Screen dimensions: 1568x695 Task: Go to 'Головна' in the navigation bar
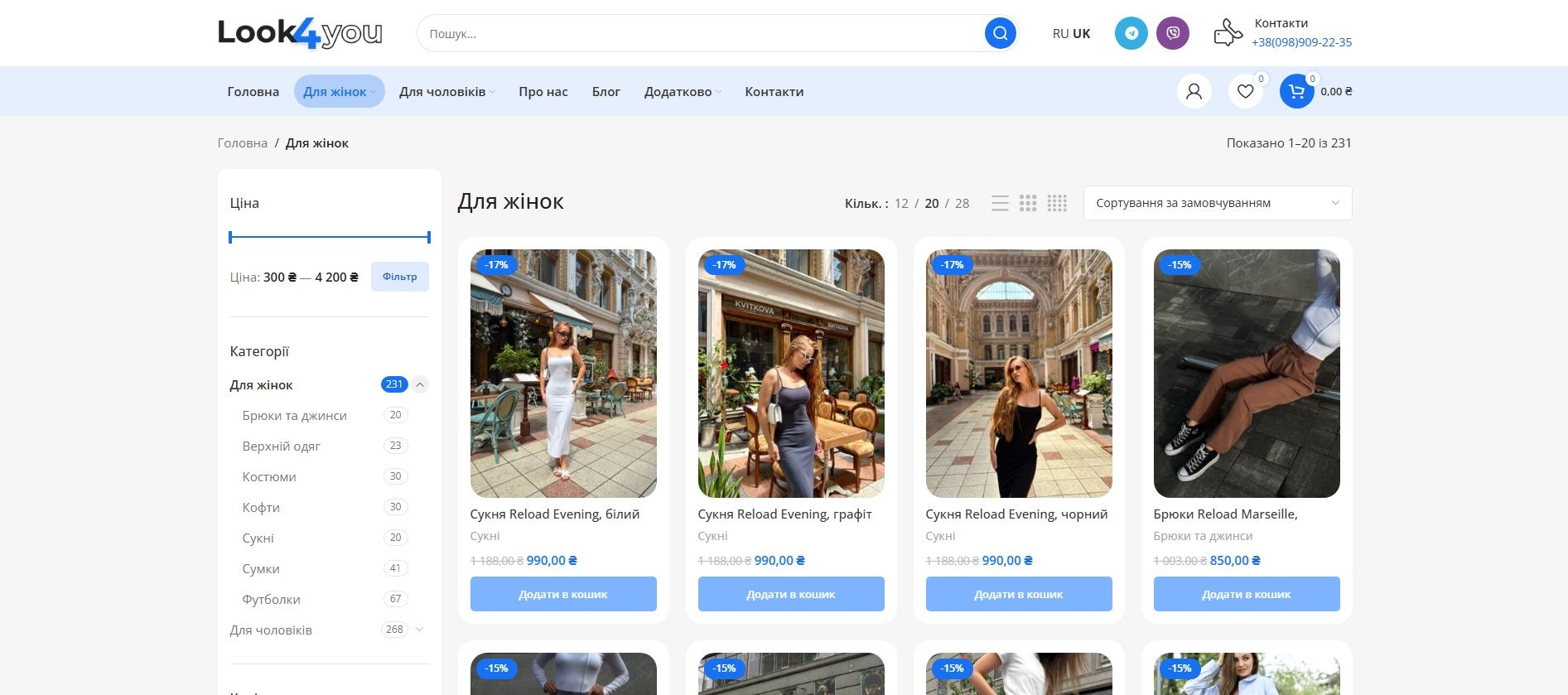253,91
